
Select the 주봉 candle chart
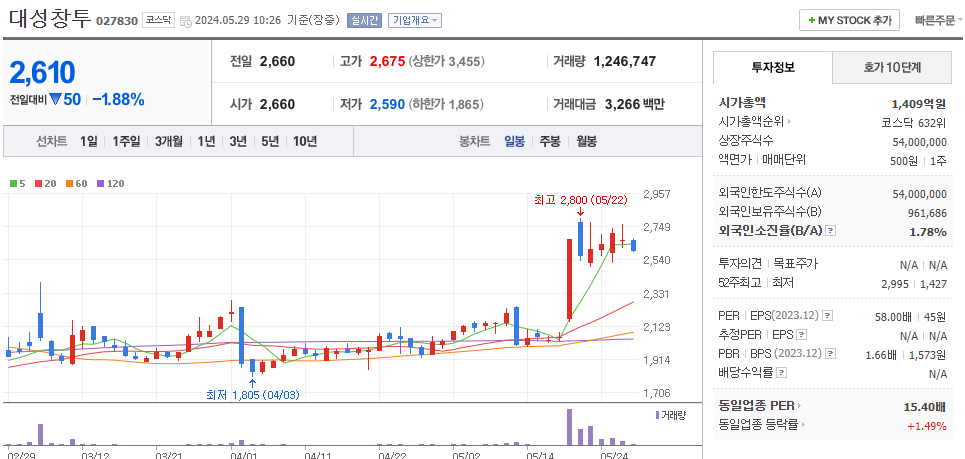550,141
